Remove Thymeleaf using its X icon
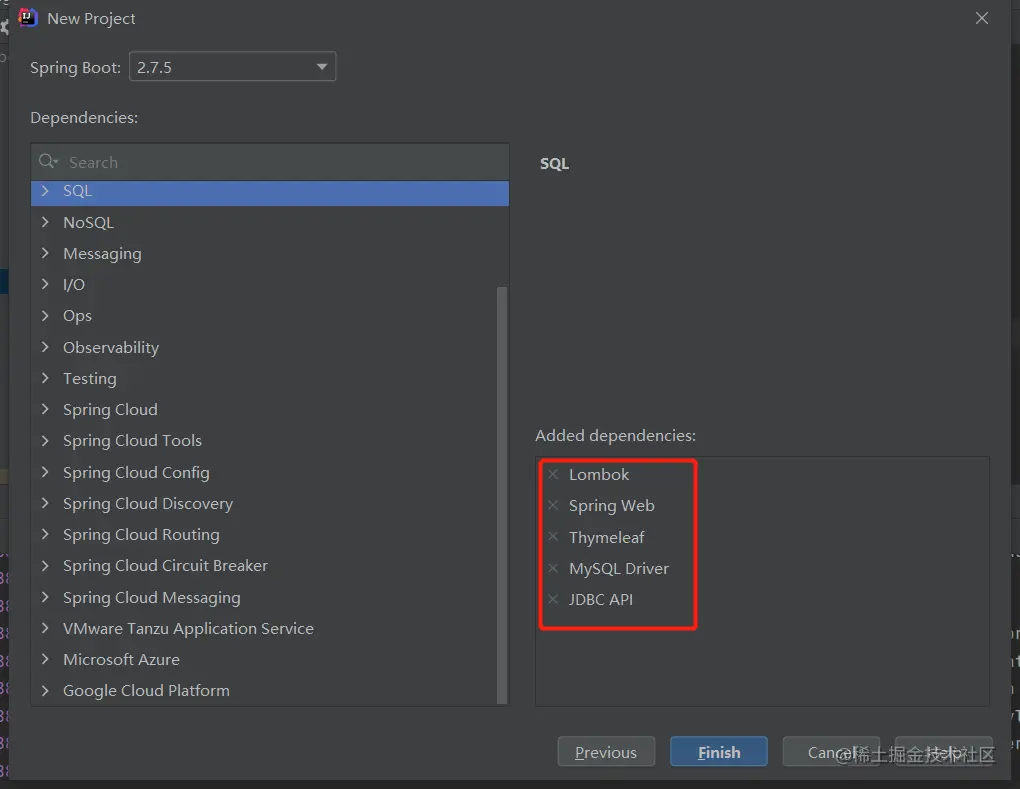Viewport: 1020px width, 789px height. pyautogui.click(x=553, y=537)
